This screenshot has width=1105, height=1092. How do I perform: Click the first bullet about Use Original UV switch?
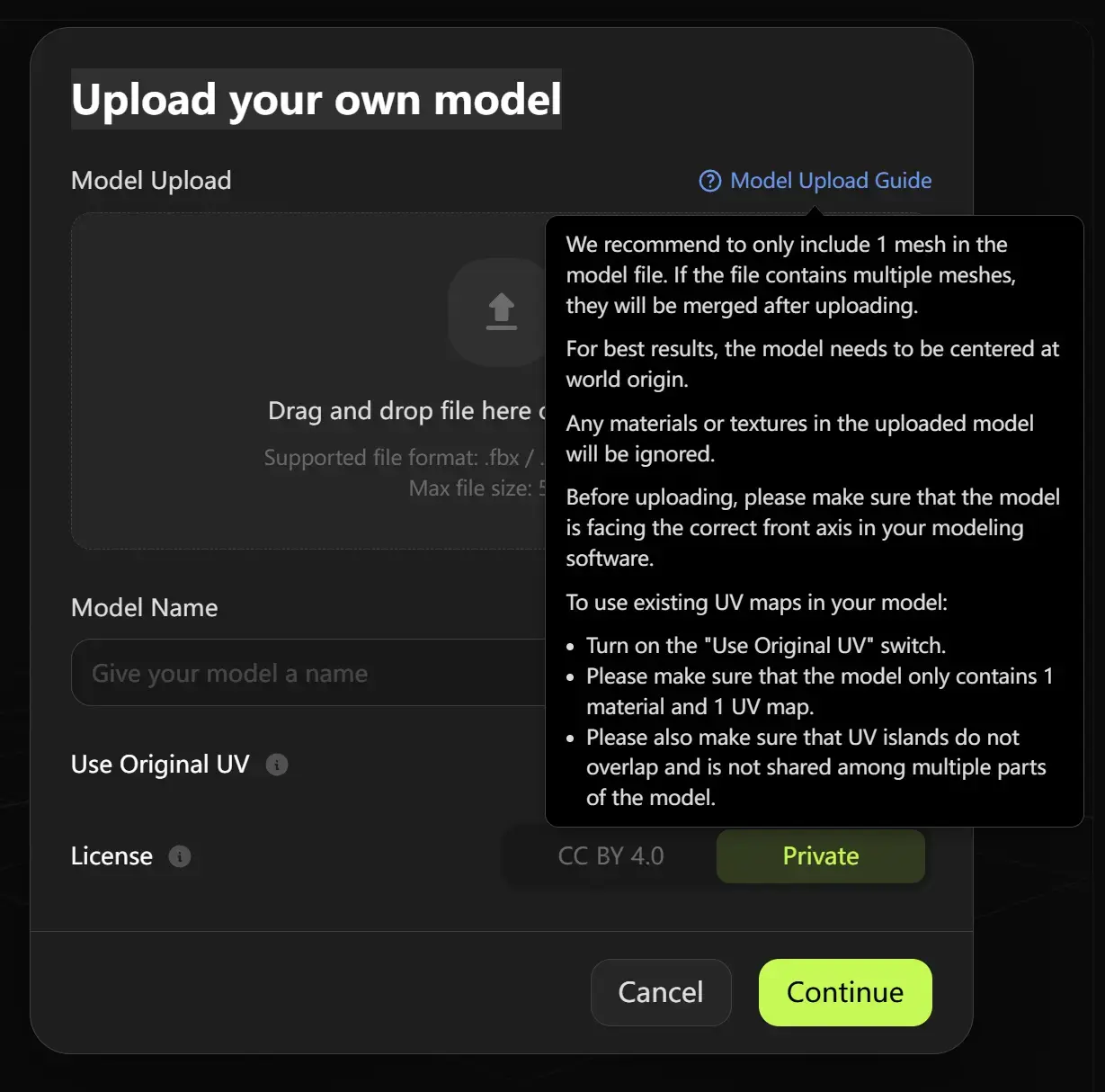pos(765,646)
